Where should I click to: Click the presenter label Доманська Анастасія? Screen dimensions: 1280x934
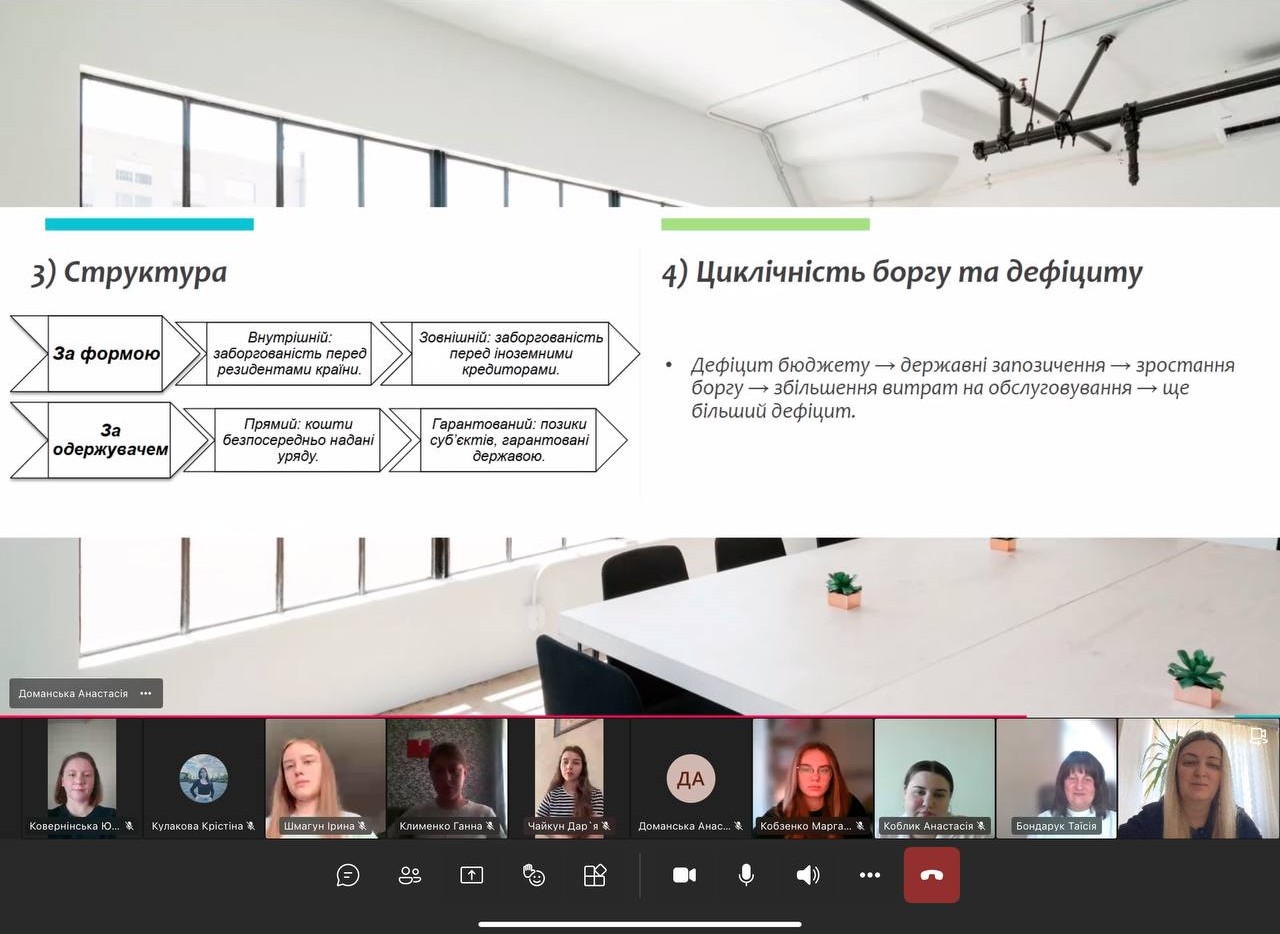[73, 693]
